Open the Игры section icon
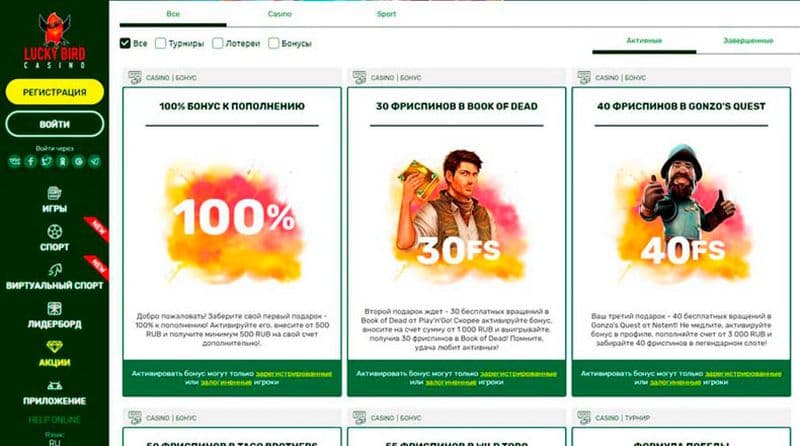The height and width of the screenshot is (446, 800). 55,193
